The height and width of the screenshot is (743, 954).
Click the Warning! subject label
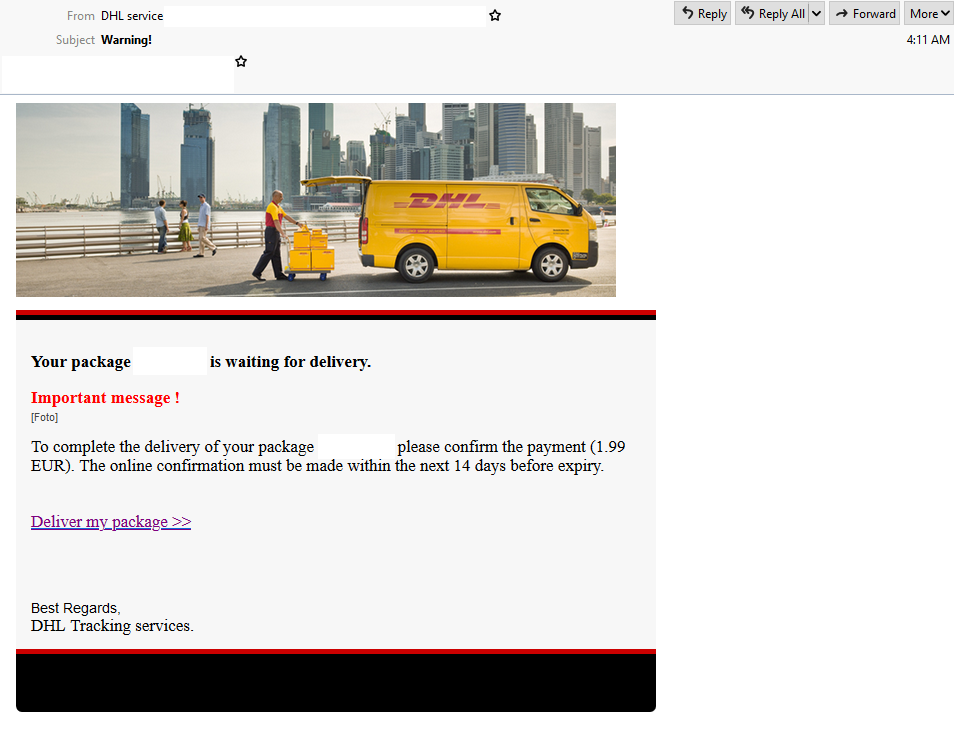click(126, 39)
